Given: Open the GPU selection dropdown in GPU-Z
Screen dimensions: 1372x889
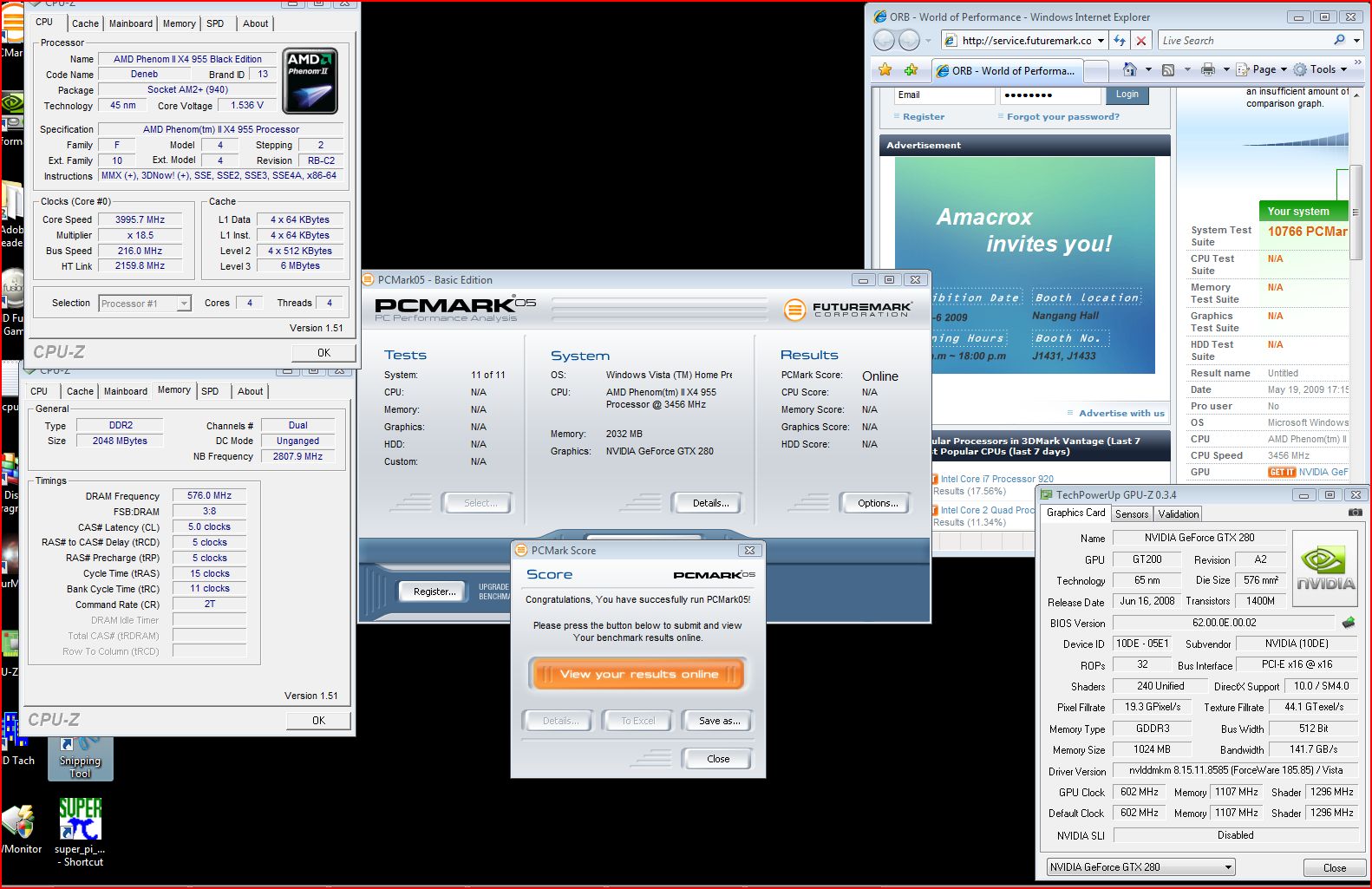Looking at the screenshot, I should (x=1140, y=866).
